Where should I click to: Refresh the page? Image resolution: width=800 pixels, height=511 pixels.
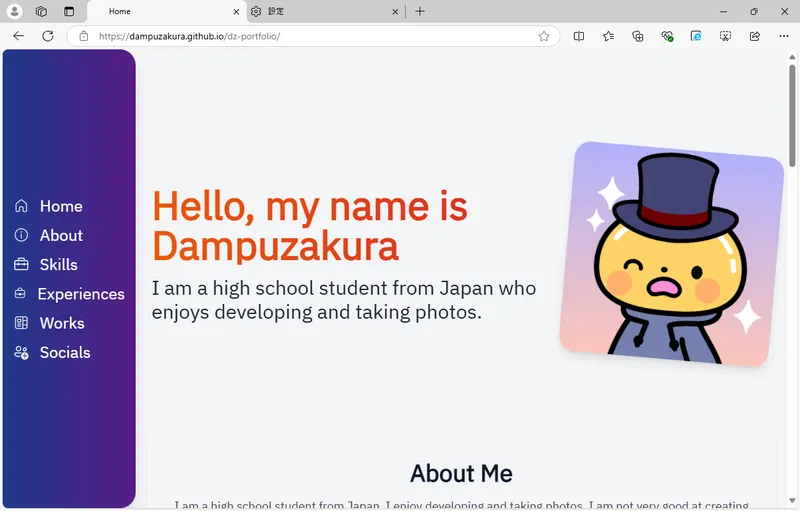point(47,36)
